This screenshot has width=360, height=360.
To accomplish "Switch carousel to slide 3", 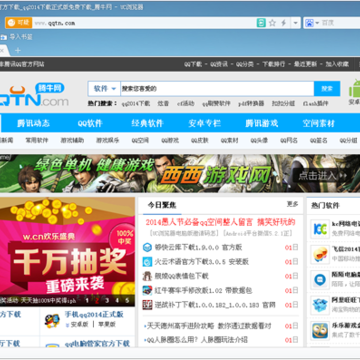I will click(x=107, y=300).
